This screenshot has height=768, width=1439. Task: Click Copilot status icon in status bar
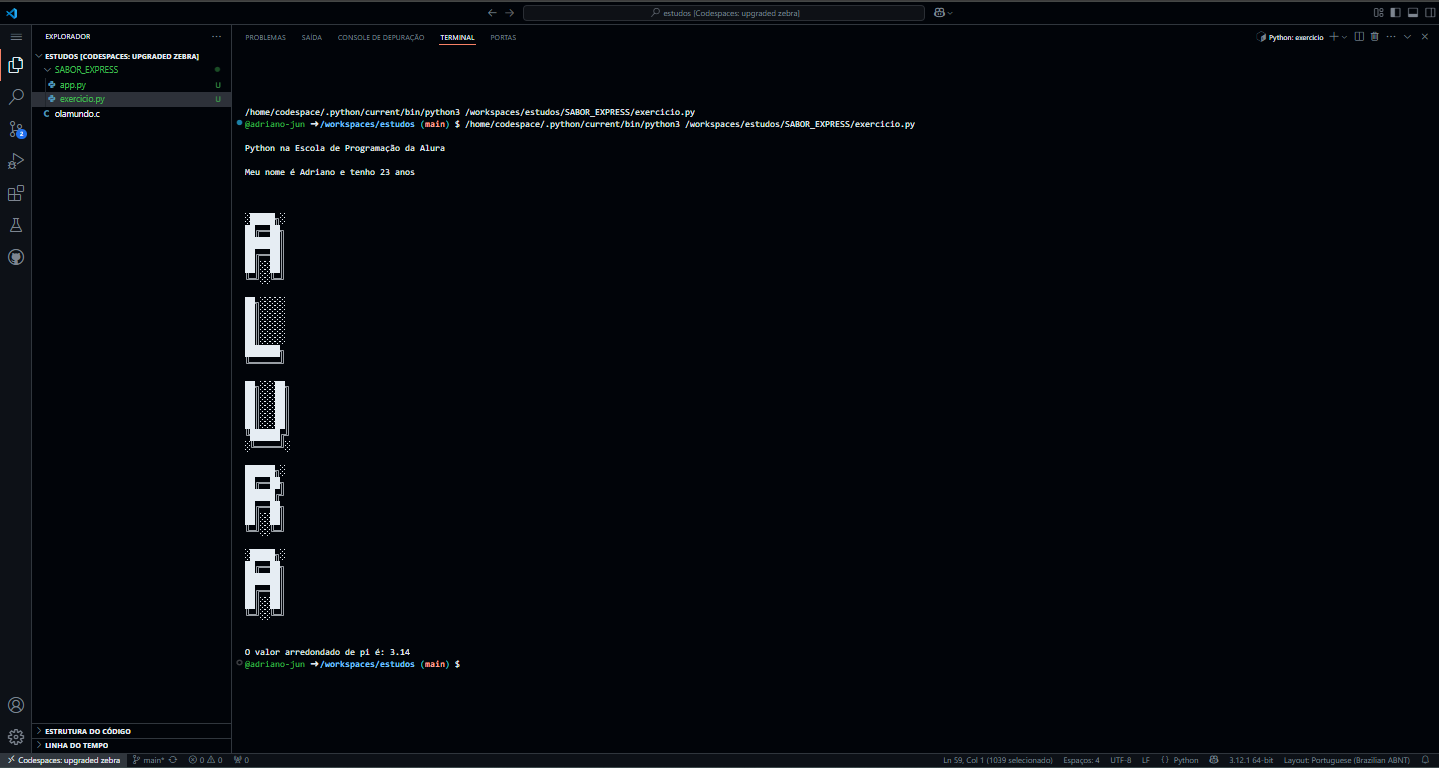(1214, 760)
